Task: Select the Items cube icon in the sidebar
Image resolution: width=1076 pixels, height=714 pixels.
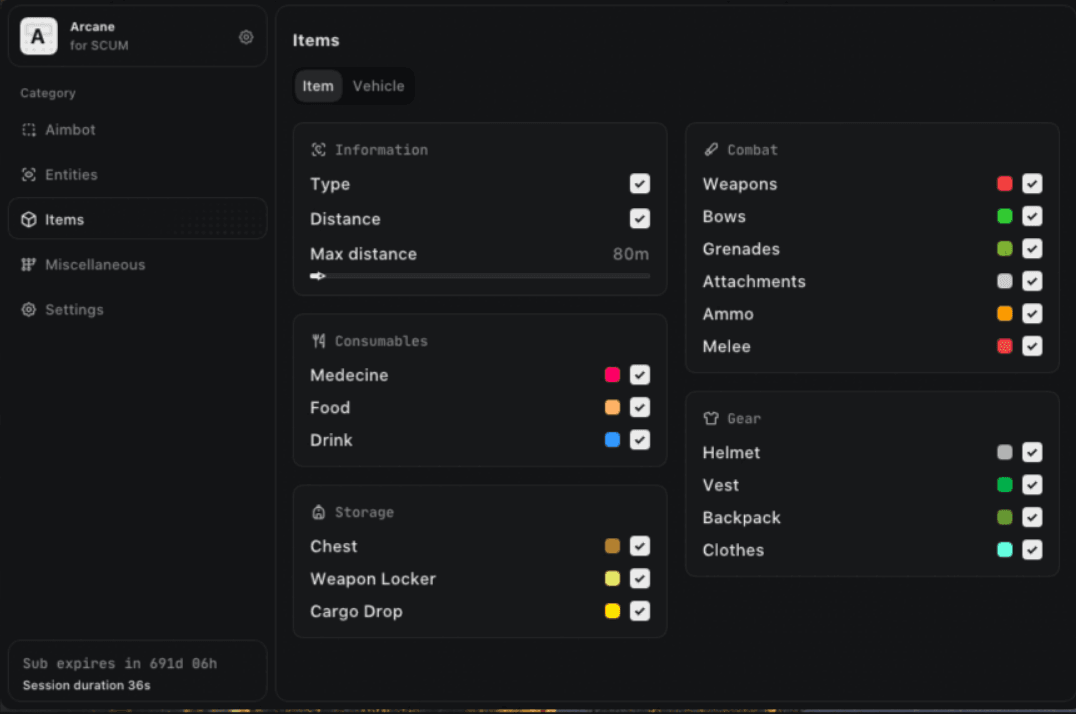Action: pyautogui.click(x=29, y=220)
